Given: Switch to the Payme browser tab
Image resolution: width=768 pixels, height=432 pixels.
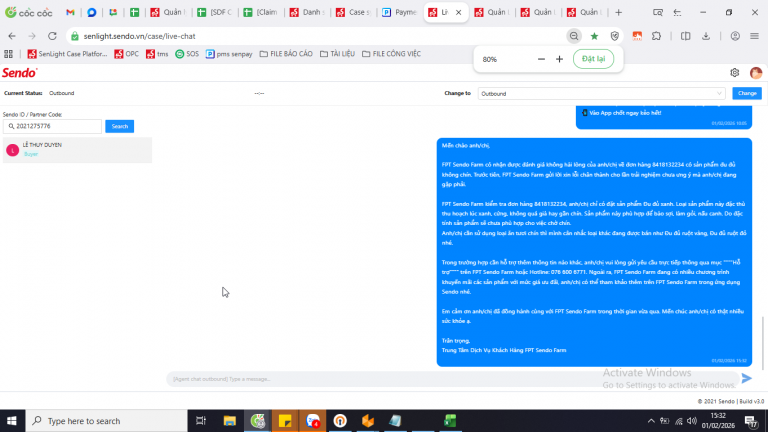Looking at the screenshot, I should (x=399, y=12).
